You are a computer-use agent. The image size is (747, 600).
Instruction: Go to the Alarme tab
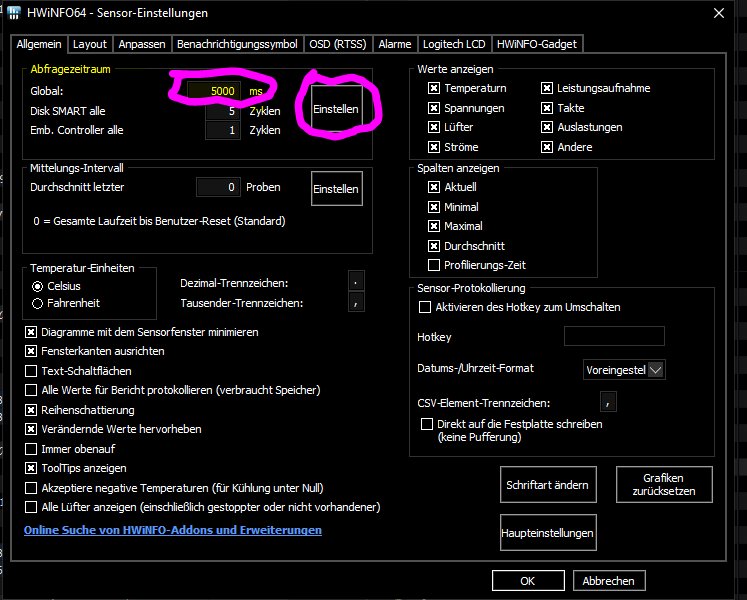[395, 44]
